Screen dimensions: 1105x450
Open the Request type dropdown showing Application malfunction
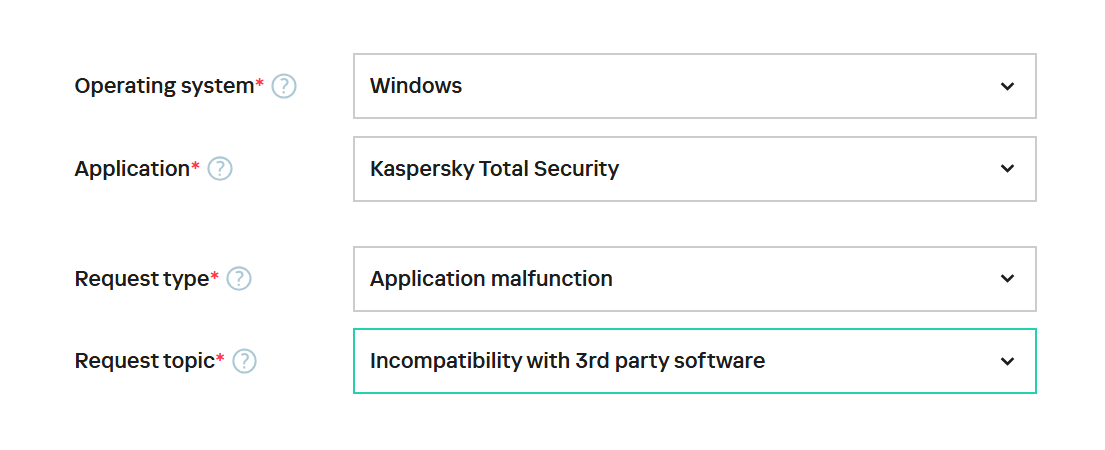(x=680, y=279)
